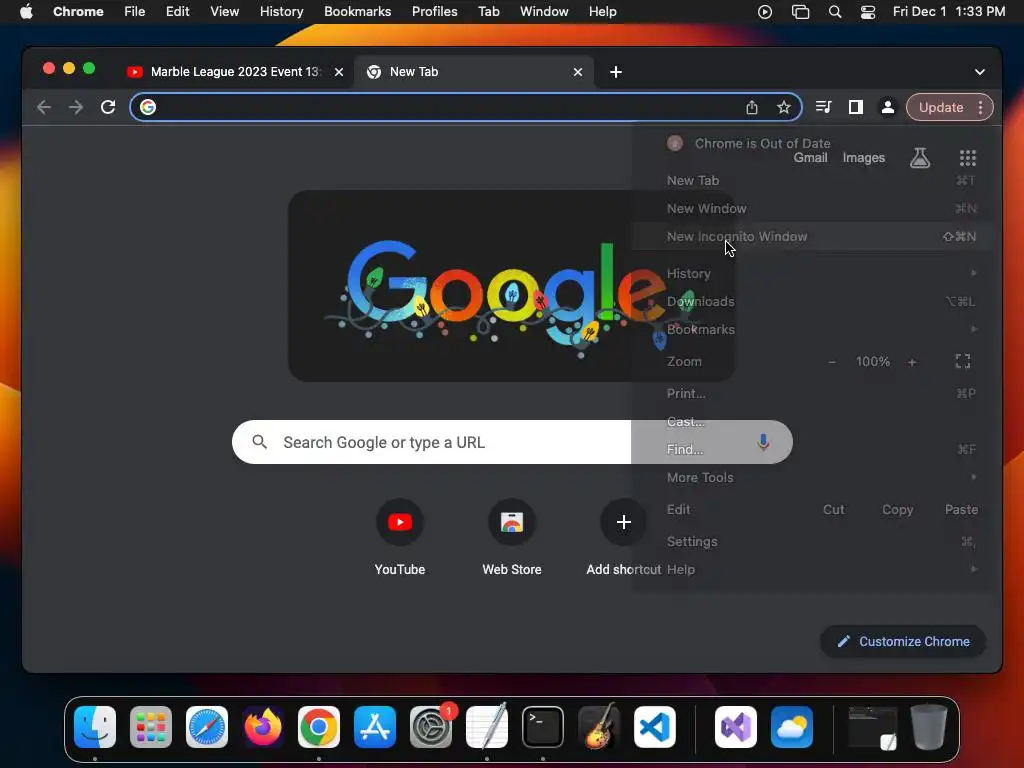Click the fullscreen icon in Zoom row
Screen dimensions: 1024x768
click(963, 361)
